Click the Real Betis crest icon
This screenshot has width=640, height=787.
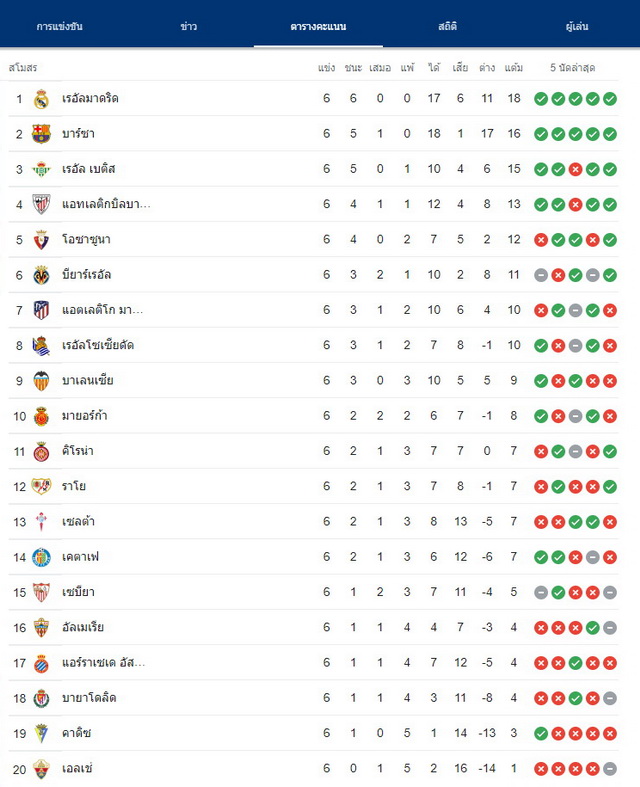pyautogui.click(x=41, y=169)
